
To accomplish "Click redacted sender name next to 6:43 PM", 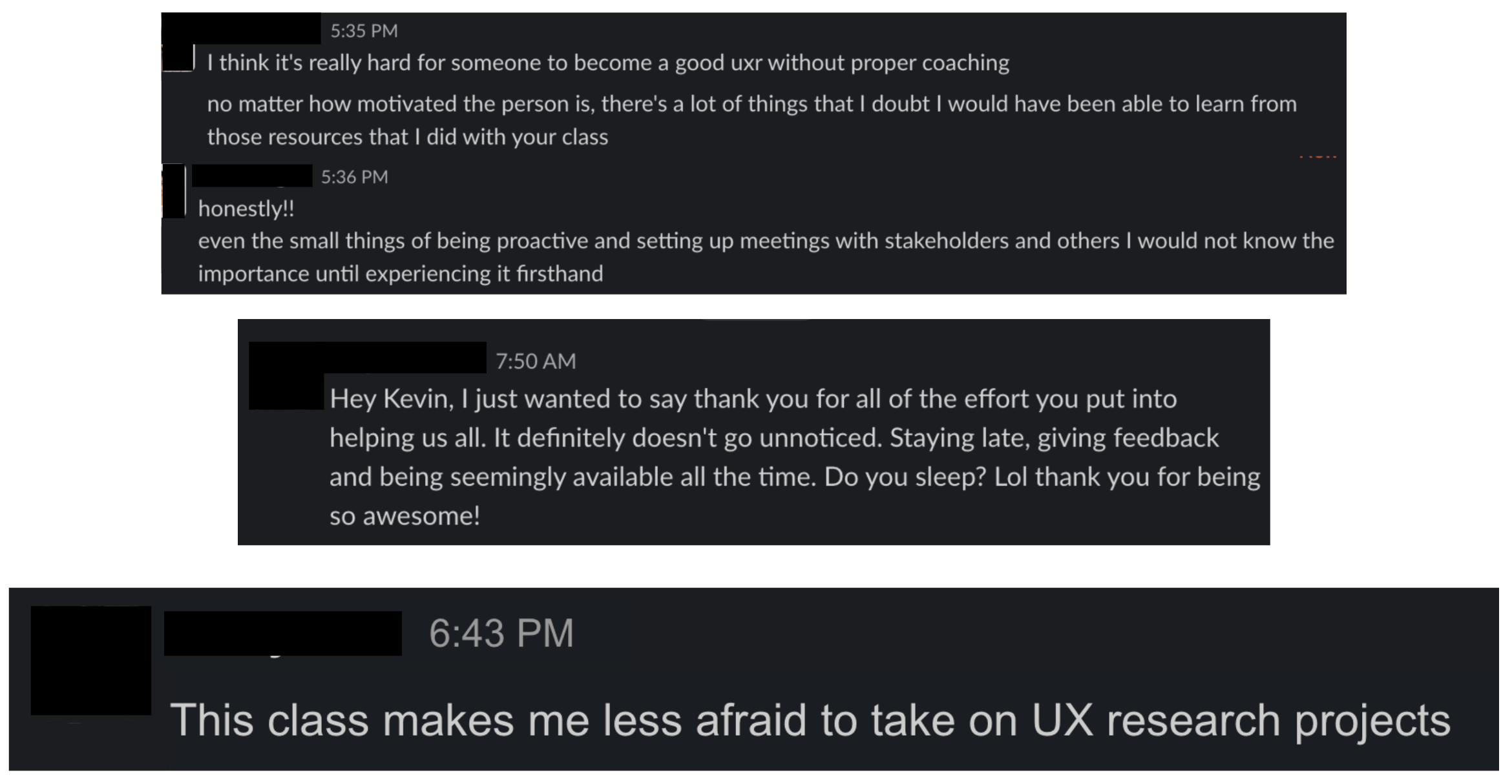I will tap(283, 634).
